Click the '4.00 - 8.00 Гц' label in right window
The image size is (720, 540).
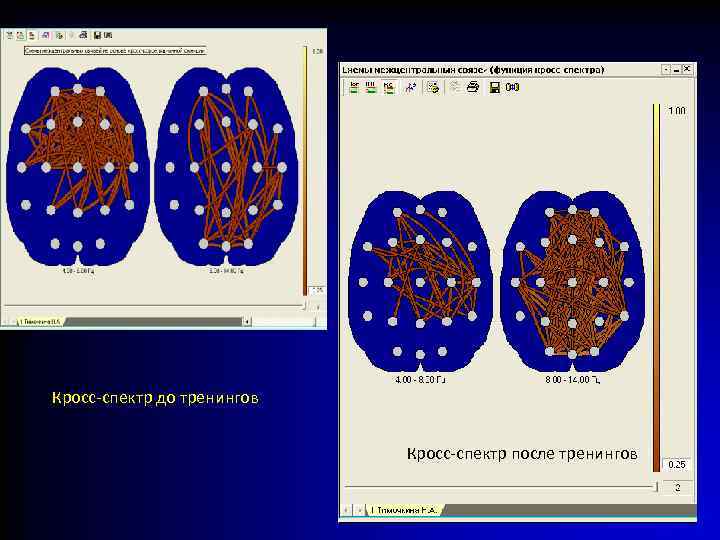(420, 380)
